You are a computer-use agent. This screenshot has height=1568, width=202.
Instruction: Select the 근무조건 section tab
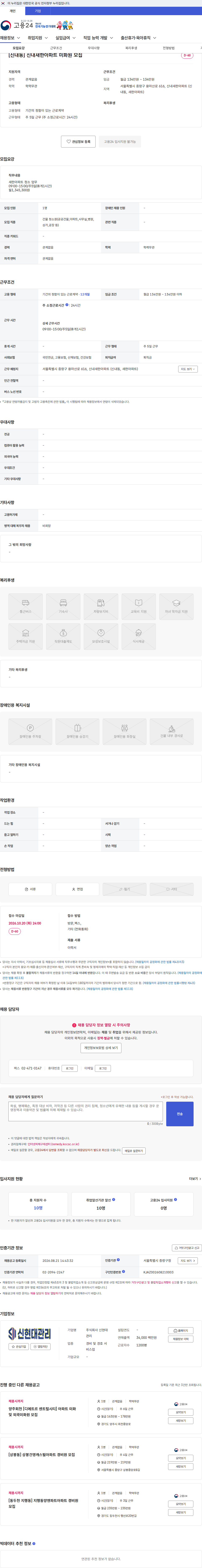coord(56,48)
